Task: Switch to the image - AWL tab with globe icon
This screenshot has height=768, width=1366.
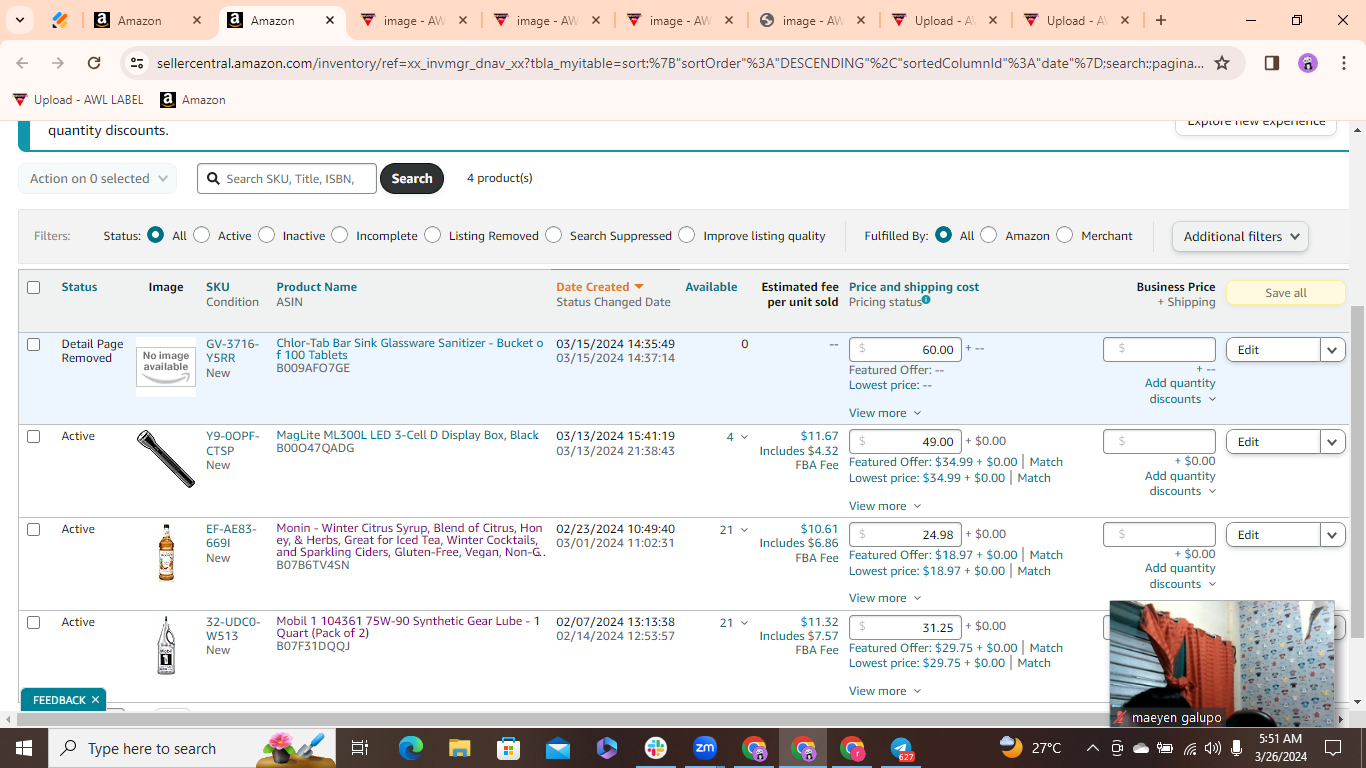Action: pos(812,20)
